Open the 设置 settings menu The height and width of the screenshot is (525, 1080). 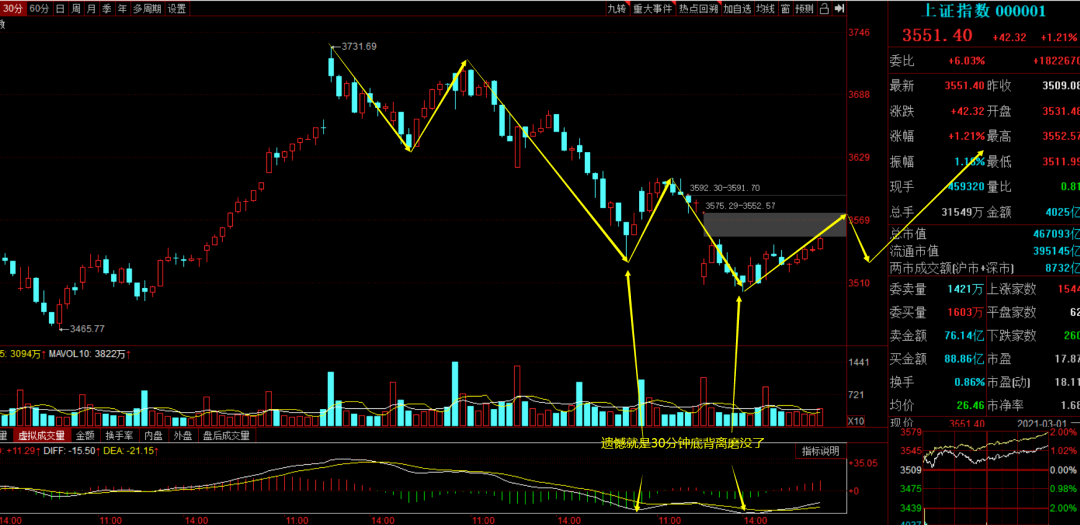[177, 8]
